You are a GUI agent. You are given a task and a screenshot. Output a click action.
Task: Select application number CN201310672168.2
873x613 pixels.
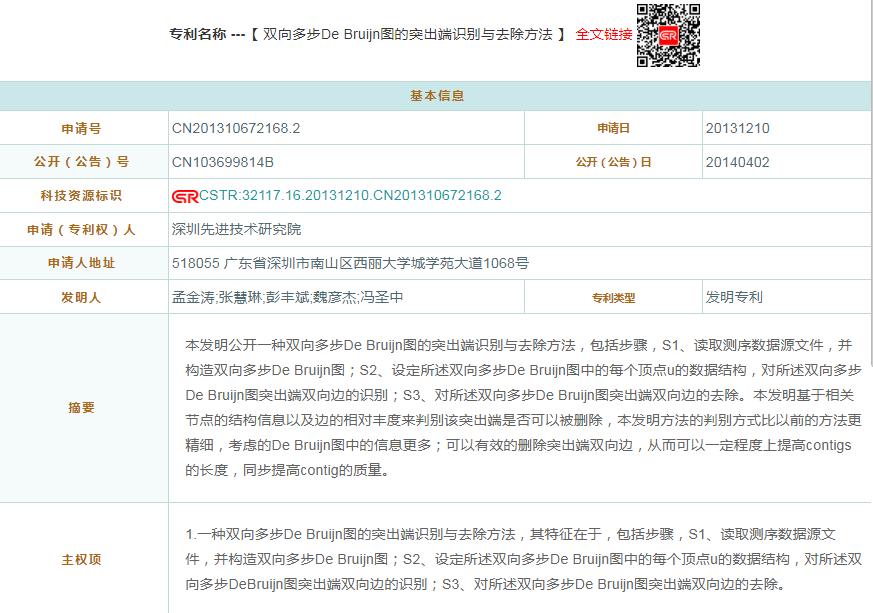pyautogui.click(x=236, y=129)
